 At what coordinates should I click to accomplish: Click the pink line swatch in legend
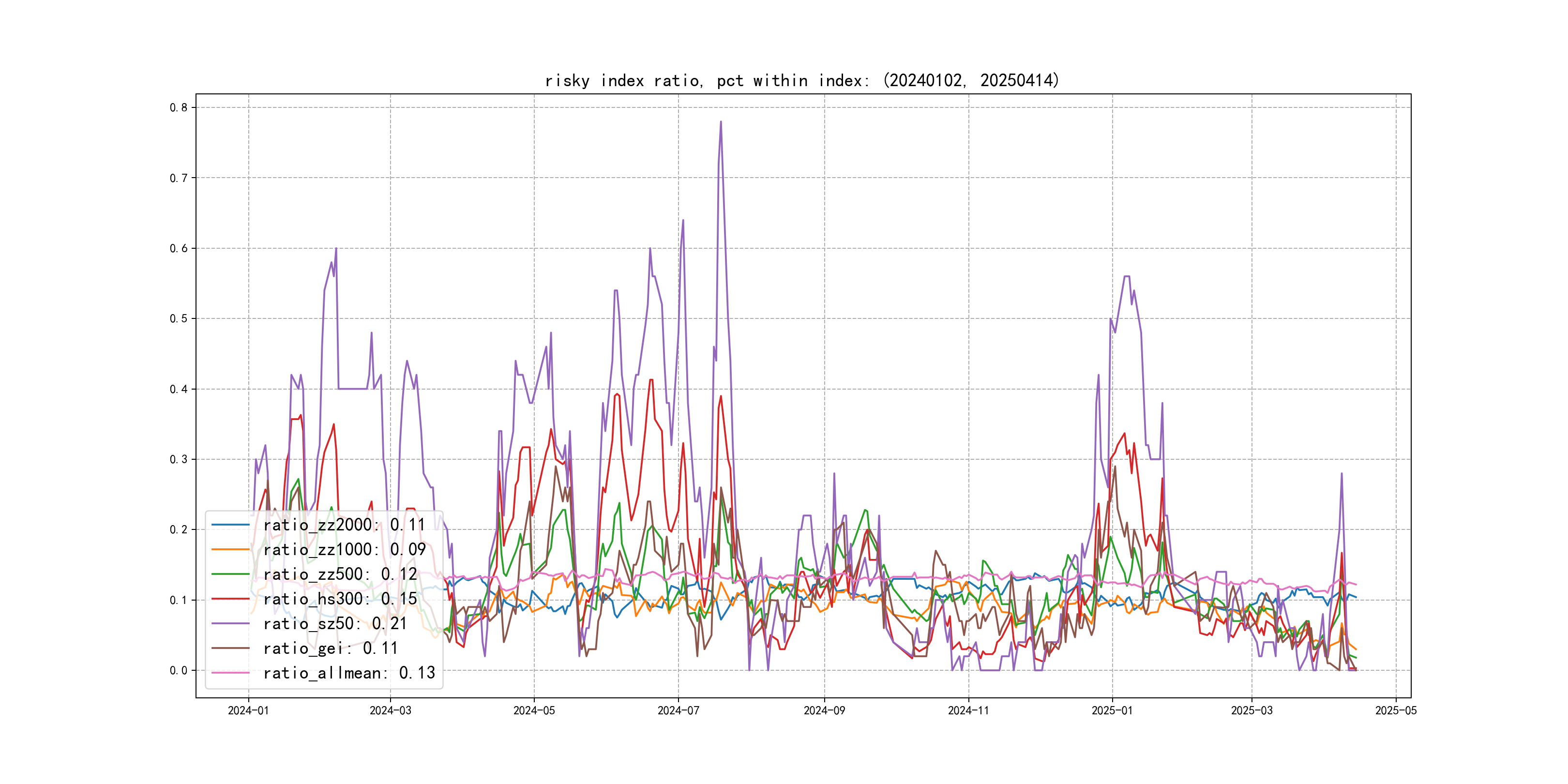[x=231, y=673]
